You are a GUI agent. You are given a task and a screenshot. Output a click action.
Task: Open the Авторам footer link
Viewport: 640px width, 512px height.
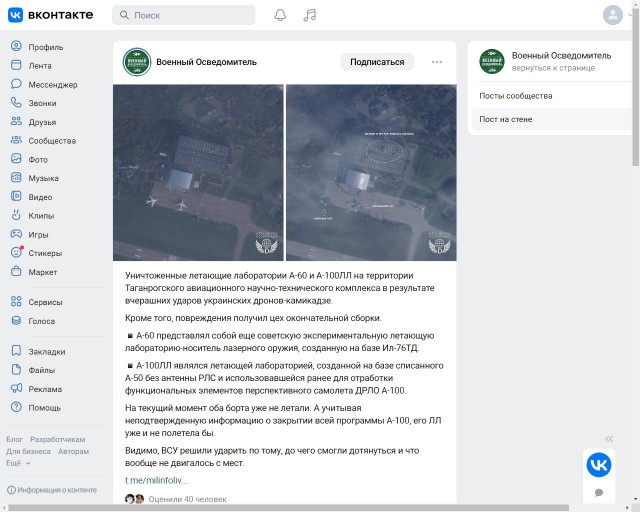73,452
